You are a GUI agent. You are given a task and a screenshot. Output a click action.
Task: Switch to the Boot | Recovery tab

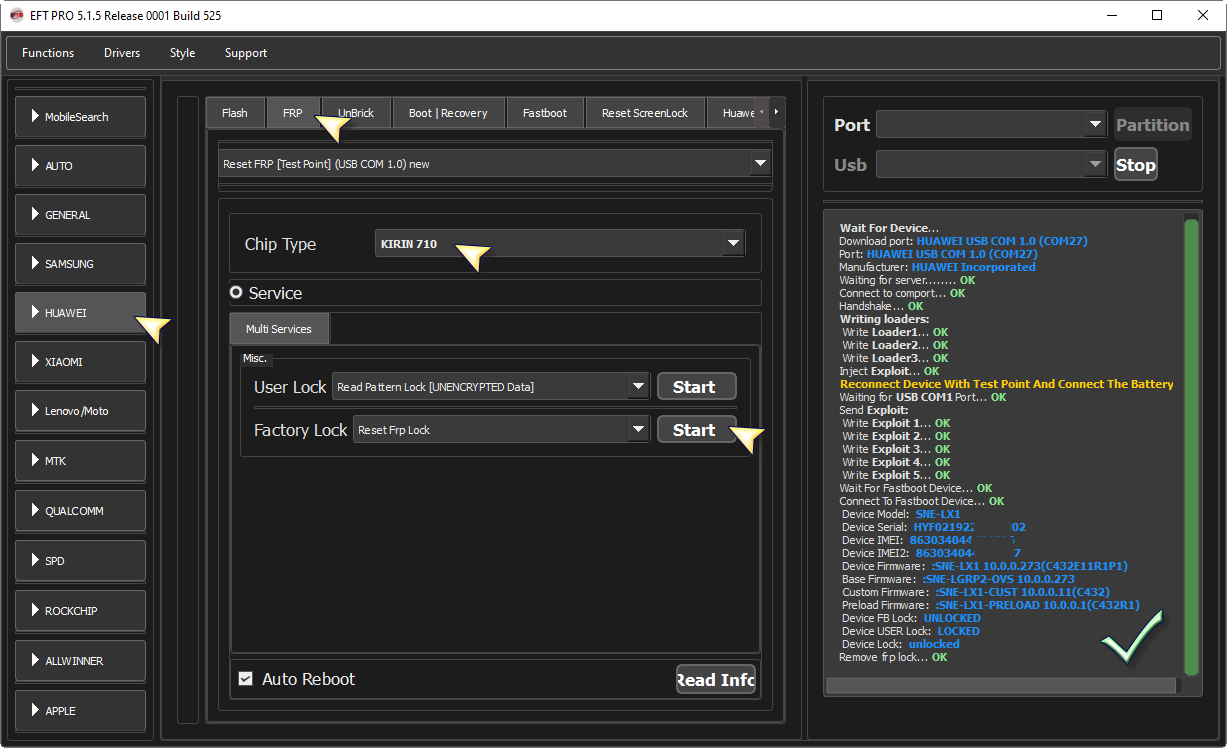click(x=448, y=113)
